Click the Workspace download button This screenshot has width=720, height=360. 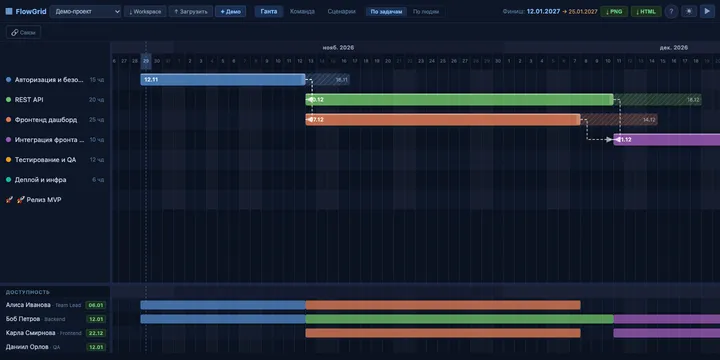pyautogui.click(x=145, y=11)
